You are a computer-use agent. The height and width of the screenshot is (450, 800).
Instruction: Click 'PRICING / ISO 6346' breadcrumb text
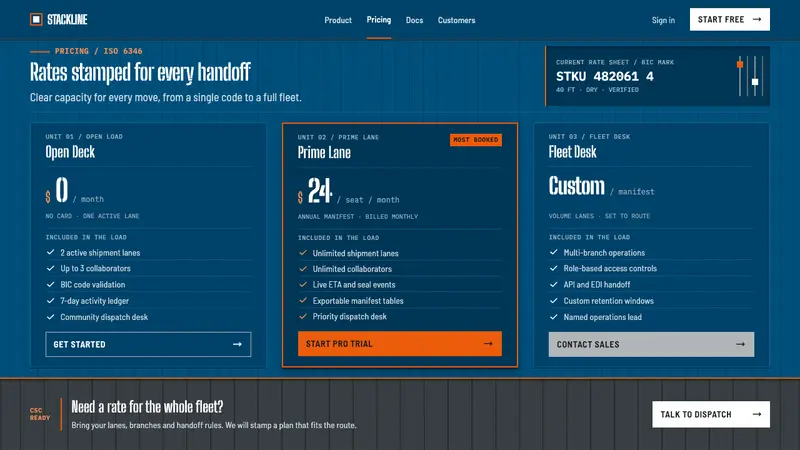click(98, 51)
